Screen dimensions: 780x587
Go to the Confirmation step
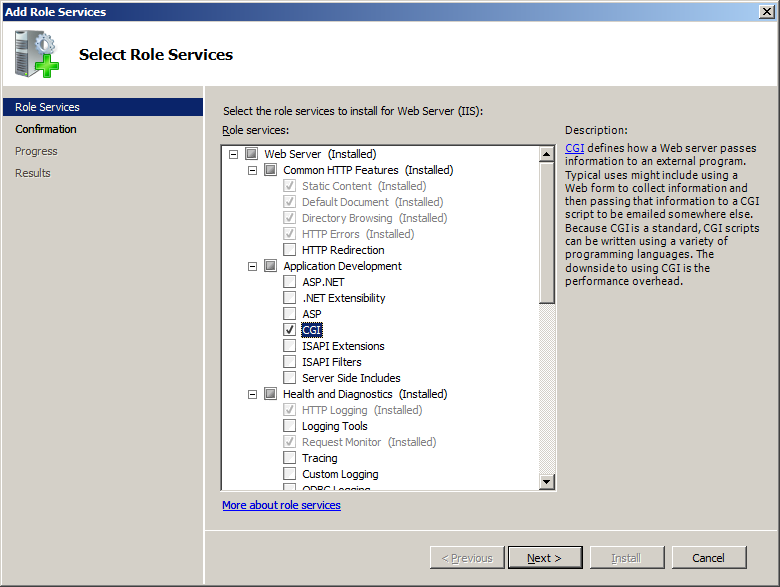[x=46, y=129]
